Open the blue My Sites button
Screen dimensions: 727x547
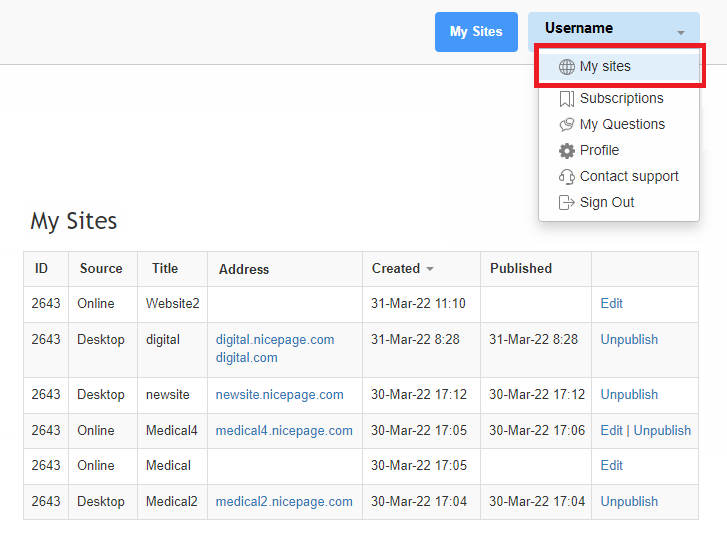click(x=476, y=32)
